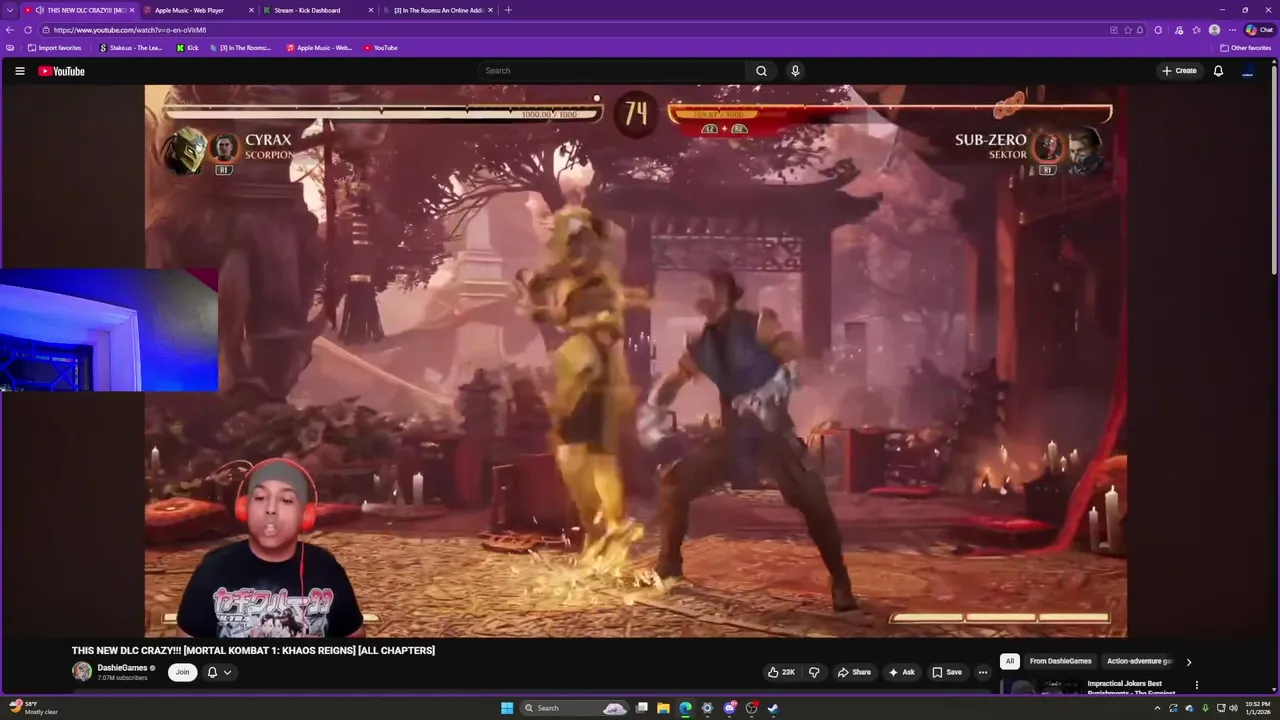Open Steam from the taskbar
The width and height of the screenshot is (1280, 720).
click(x=773, y=708)
